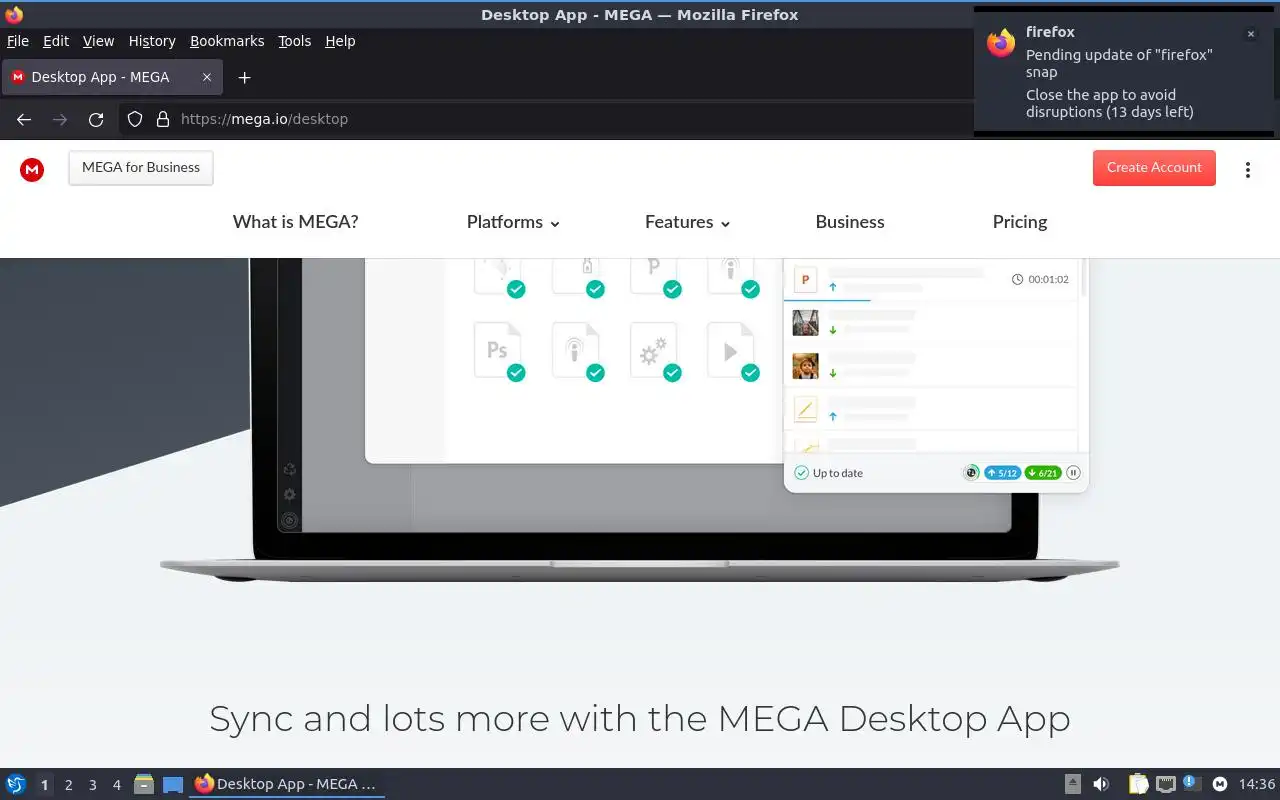
Task: Go back using the browser back arrow
Action: [x=24, y=119]
